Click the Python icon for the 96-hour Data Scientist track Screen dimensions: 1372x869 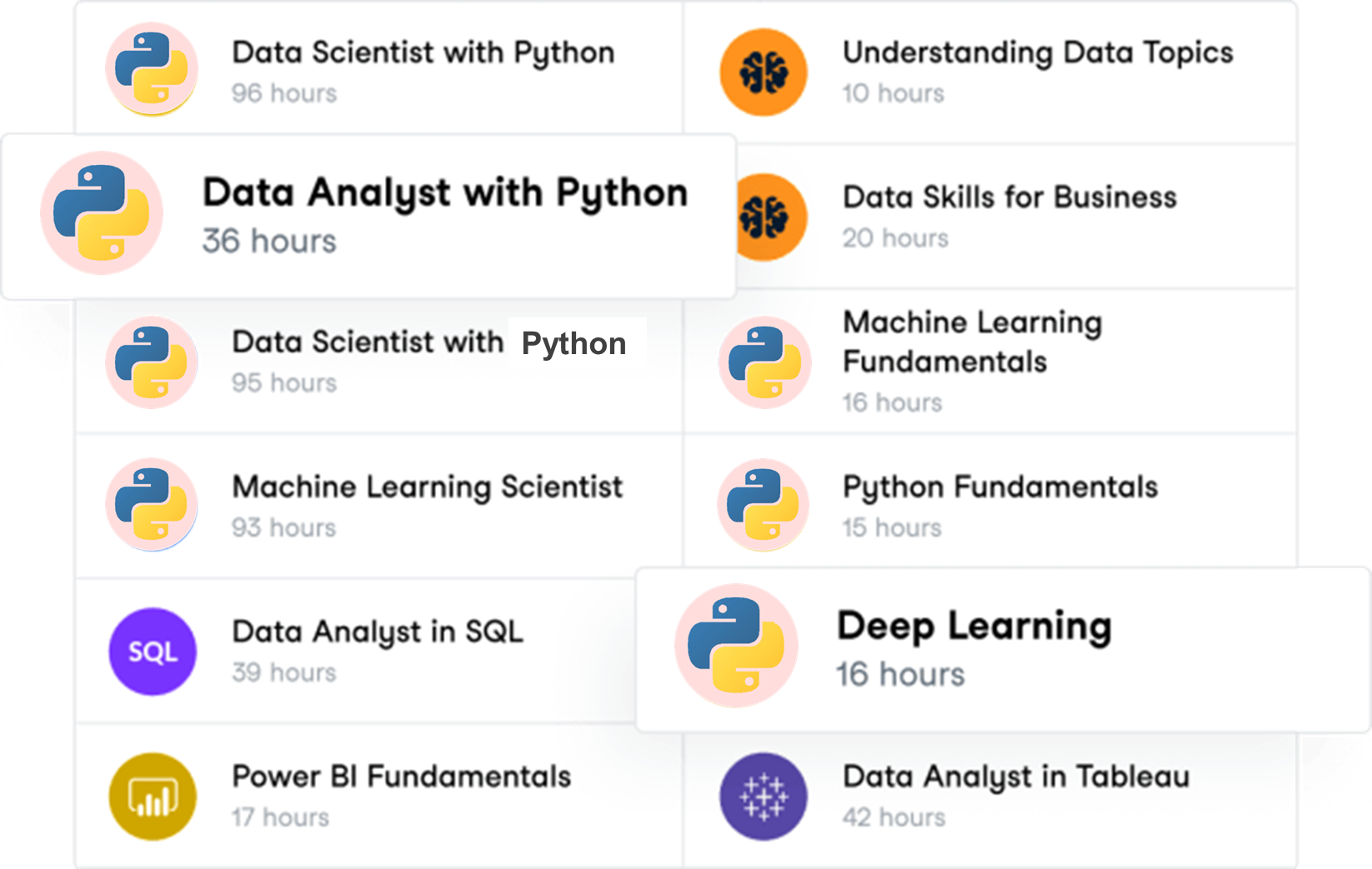click(x=152, y=69)
